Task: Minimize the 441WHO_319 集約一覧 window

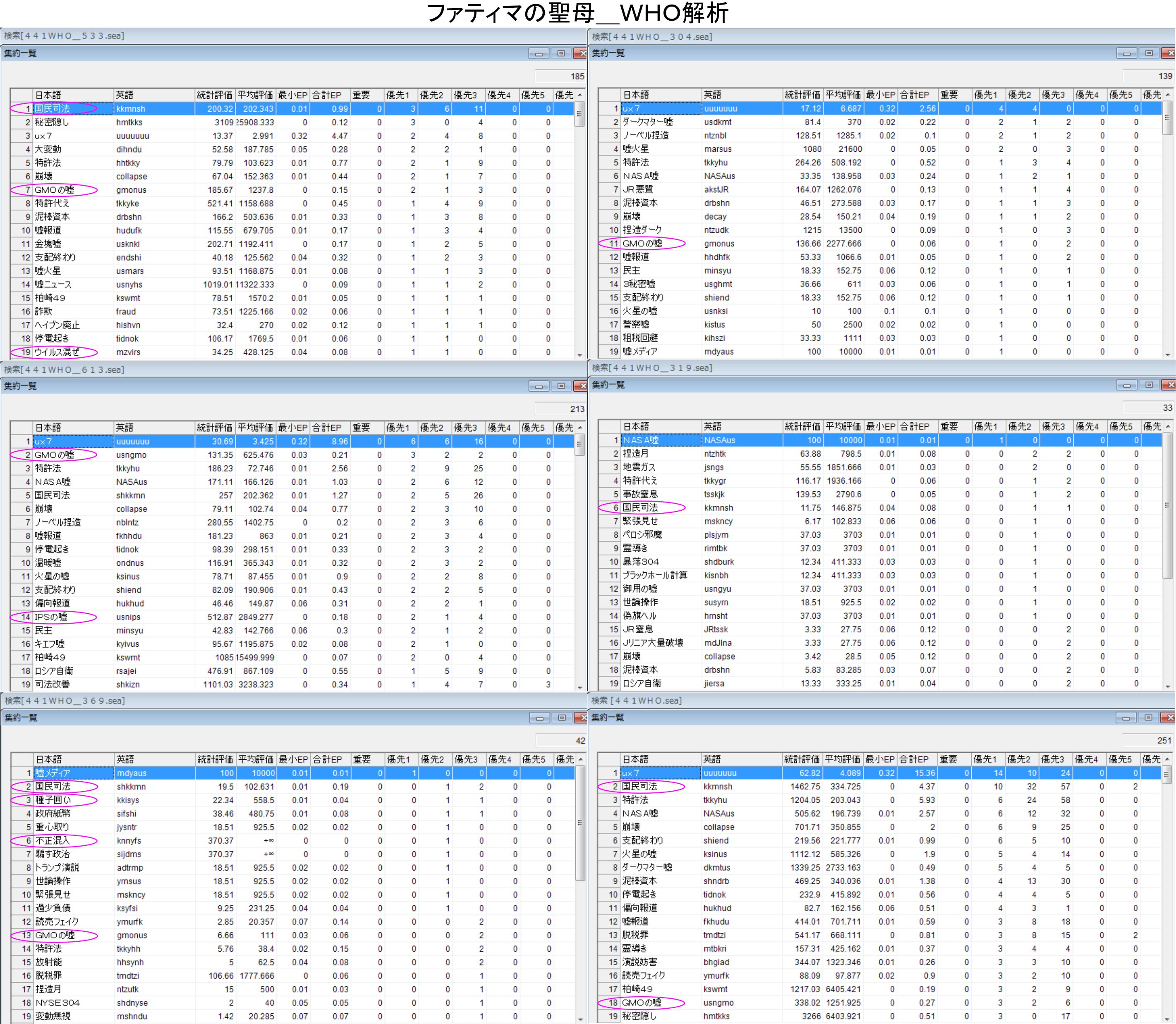Action: [x=1126, y=385]
